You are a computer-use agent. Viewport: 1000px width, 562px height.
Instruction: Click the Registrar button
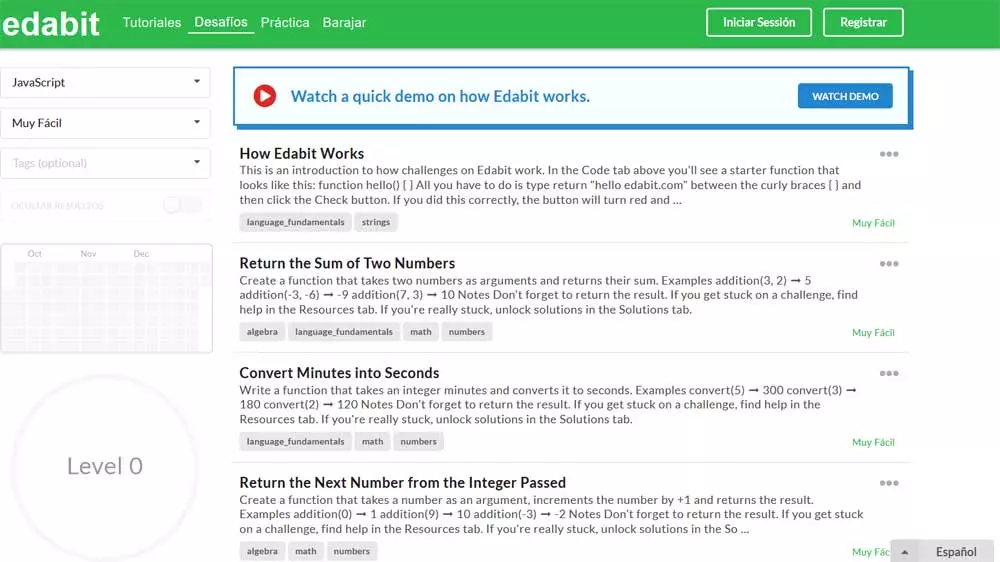863,22
